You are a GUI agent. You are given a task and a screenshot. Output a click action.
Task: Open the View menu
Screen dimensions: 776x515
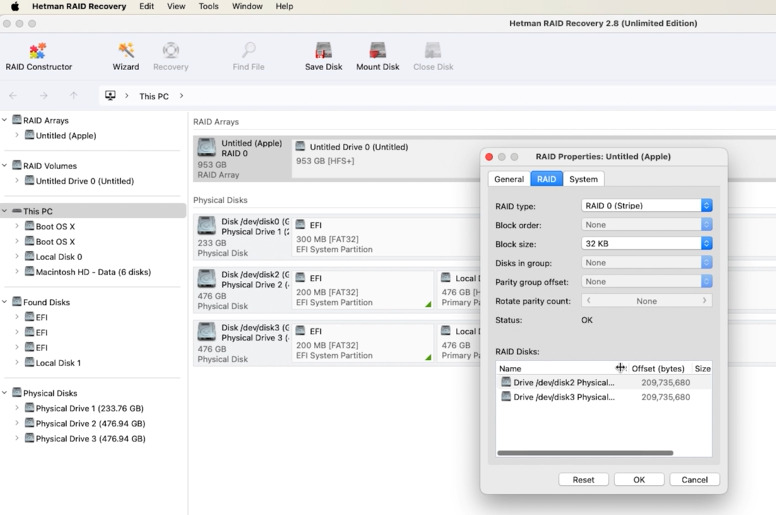(176, 6)
